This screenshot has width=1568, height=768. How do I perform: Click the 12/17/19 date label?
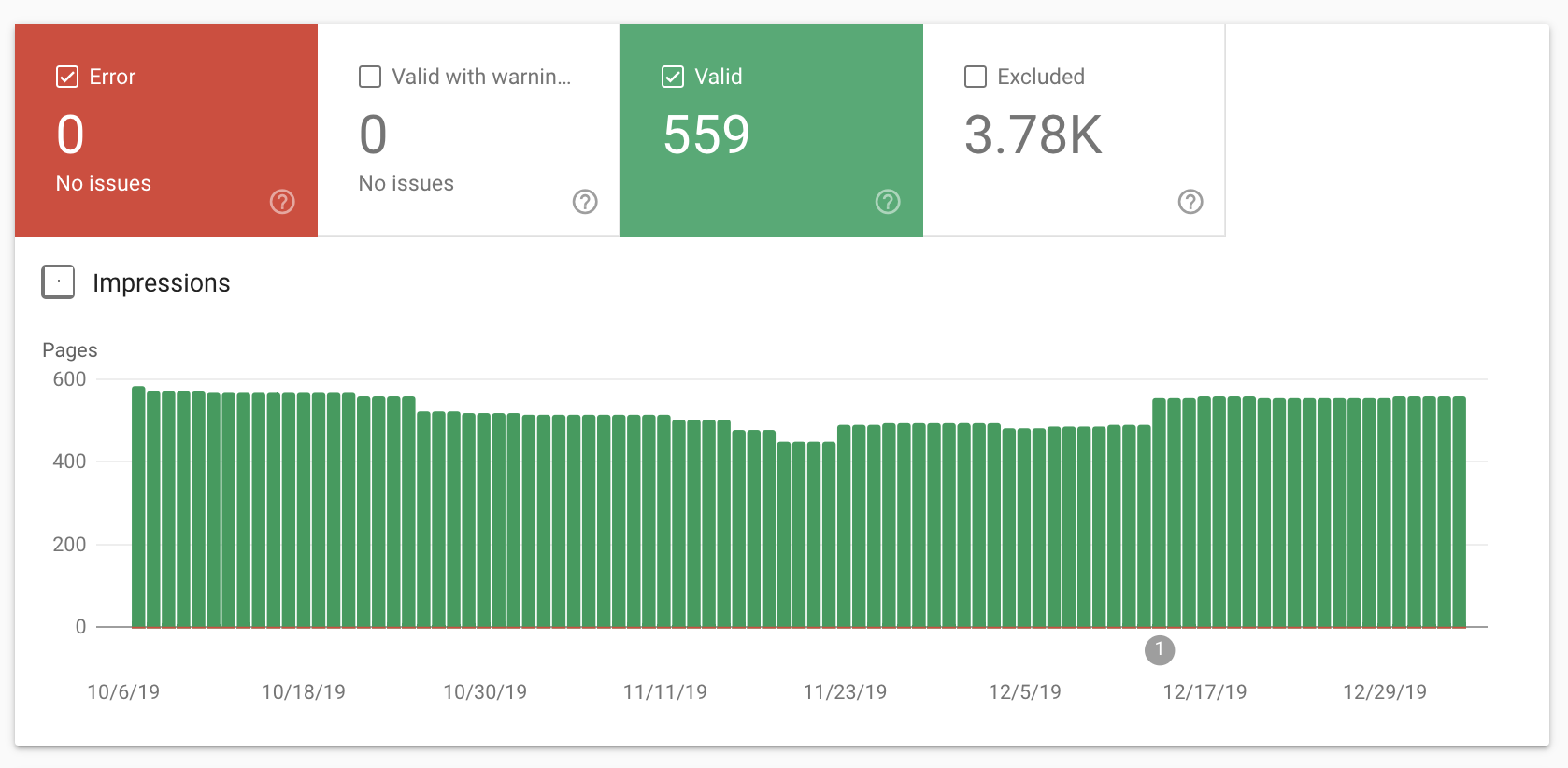(x=1205, y=692)
